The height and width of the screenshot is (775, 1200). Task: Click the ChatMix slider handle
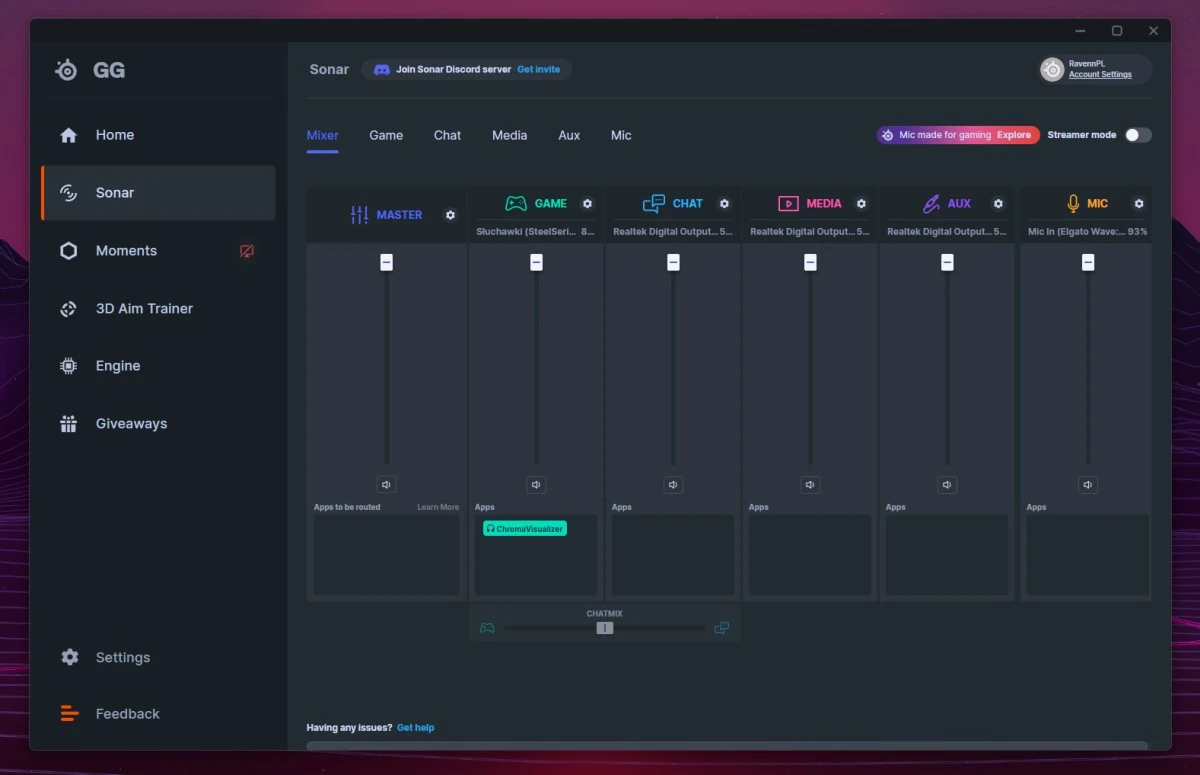pyautogui.click(x=605, y=628)
